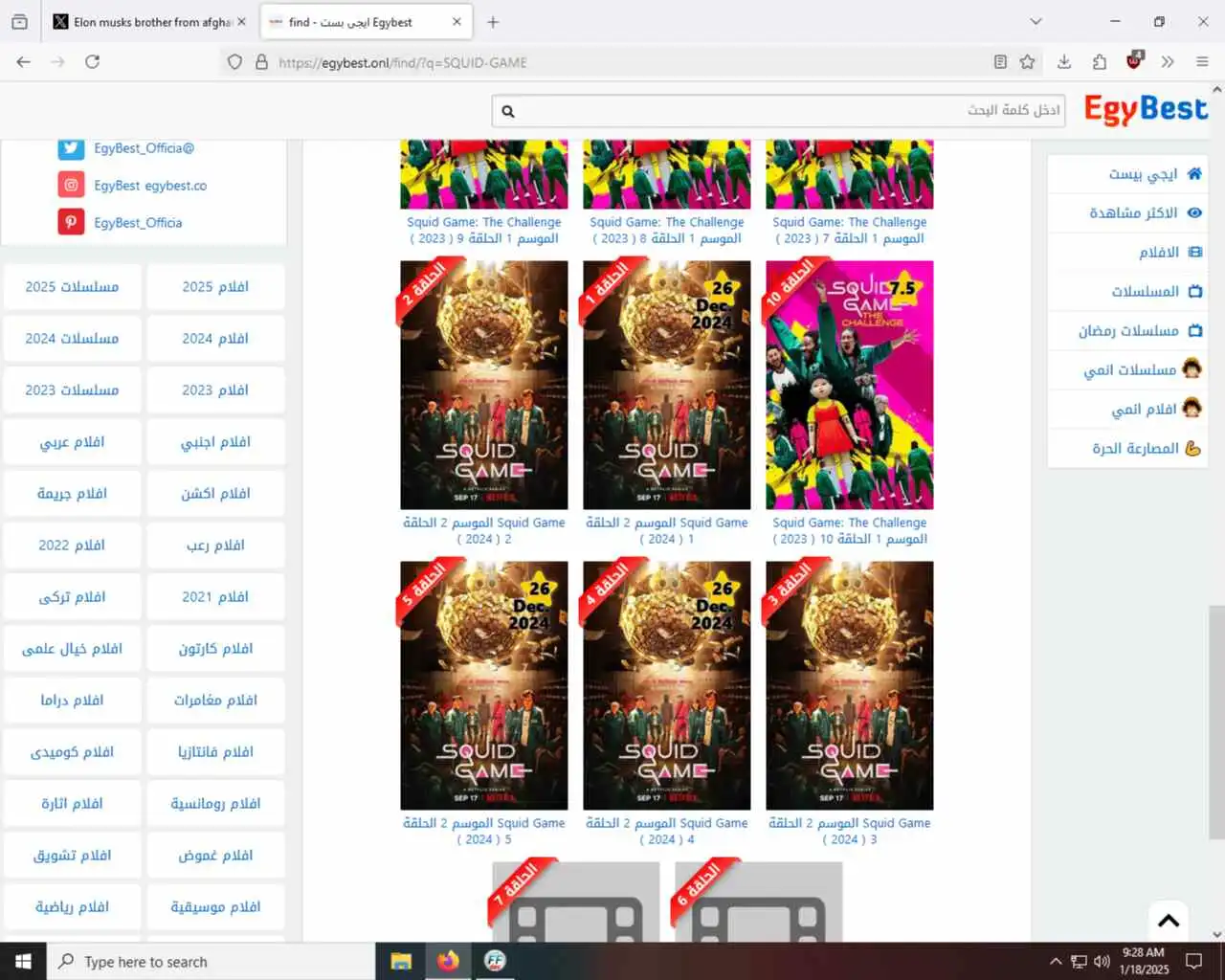
Task: Click the home icon beside ايجي بيست
Action: (x=1193, y=173)
